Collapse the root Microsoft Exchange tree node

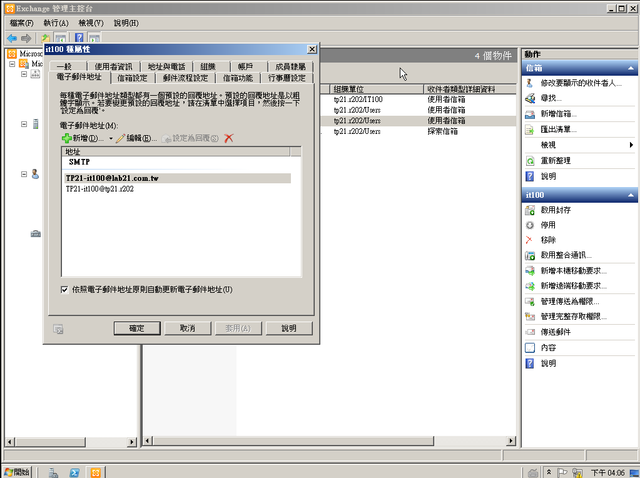[x=12, y=64]
